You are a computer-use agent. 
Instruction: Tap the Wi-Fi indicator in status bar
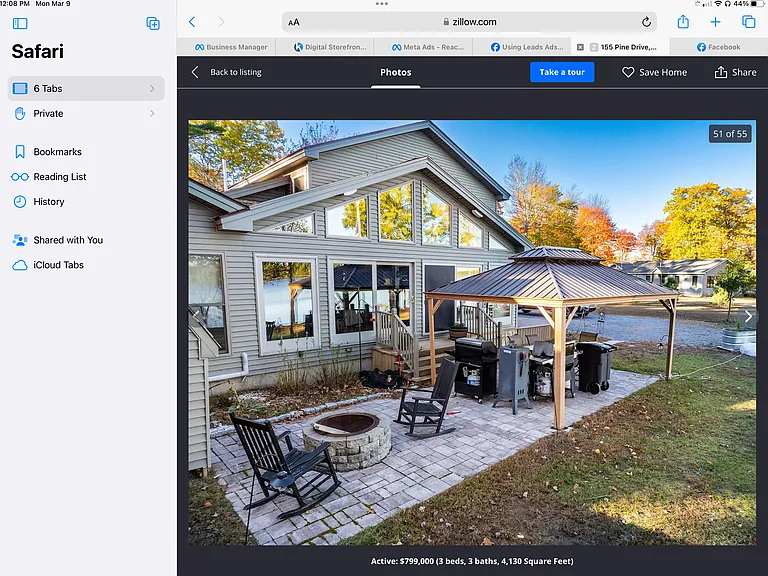(x=718, y=3)
